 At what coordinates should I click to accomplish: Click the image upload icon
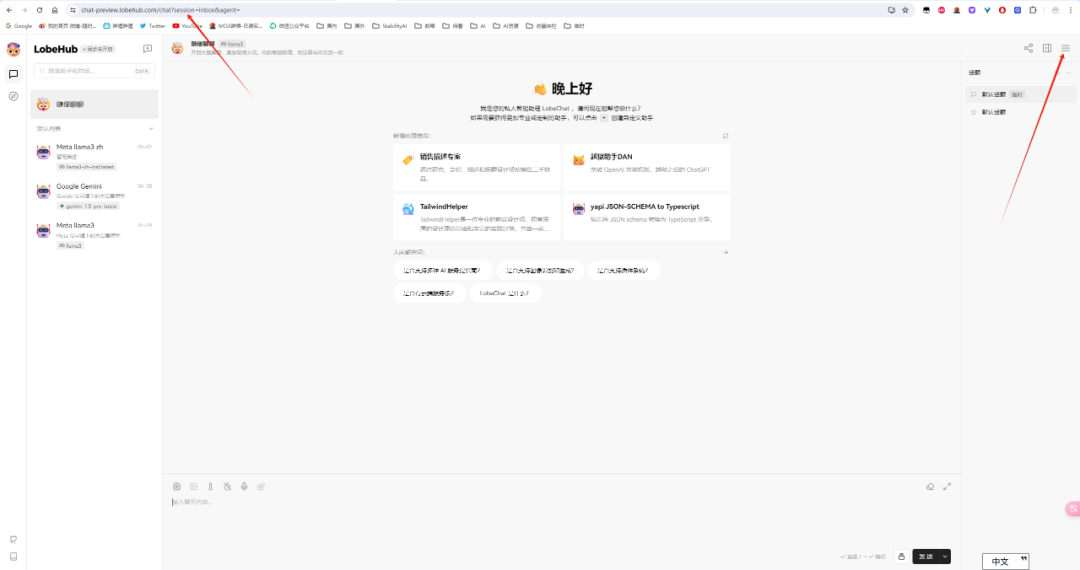(x=194, y=487)
